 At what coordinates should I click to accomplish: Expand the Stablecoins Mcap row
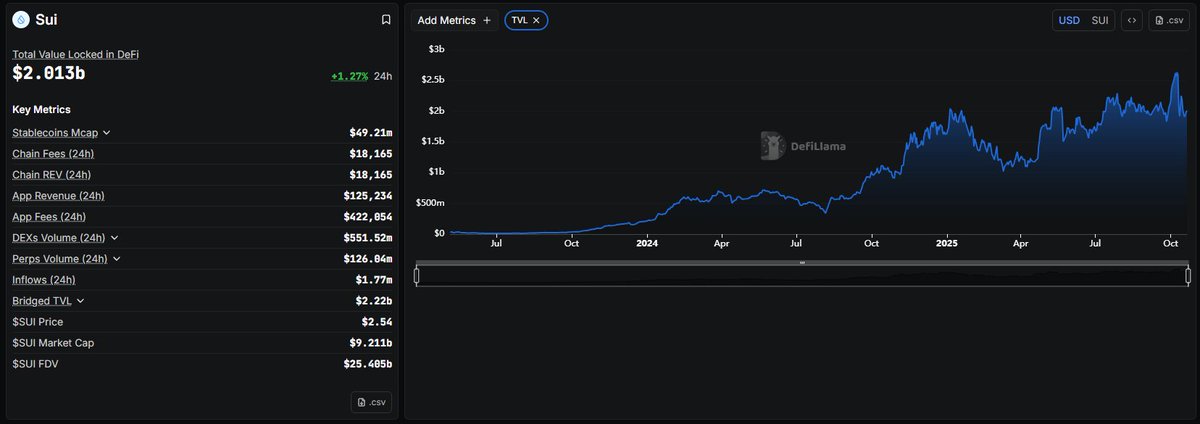click(107, 132)
